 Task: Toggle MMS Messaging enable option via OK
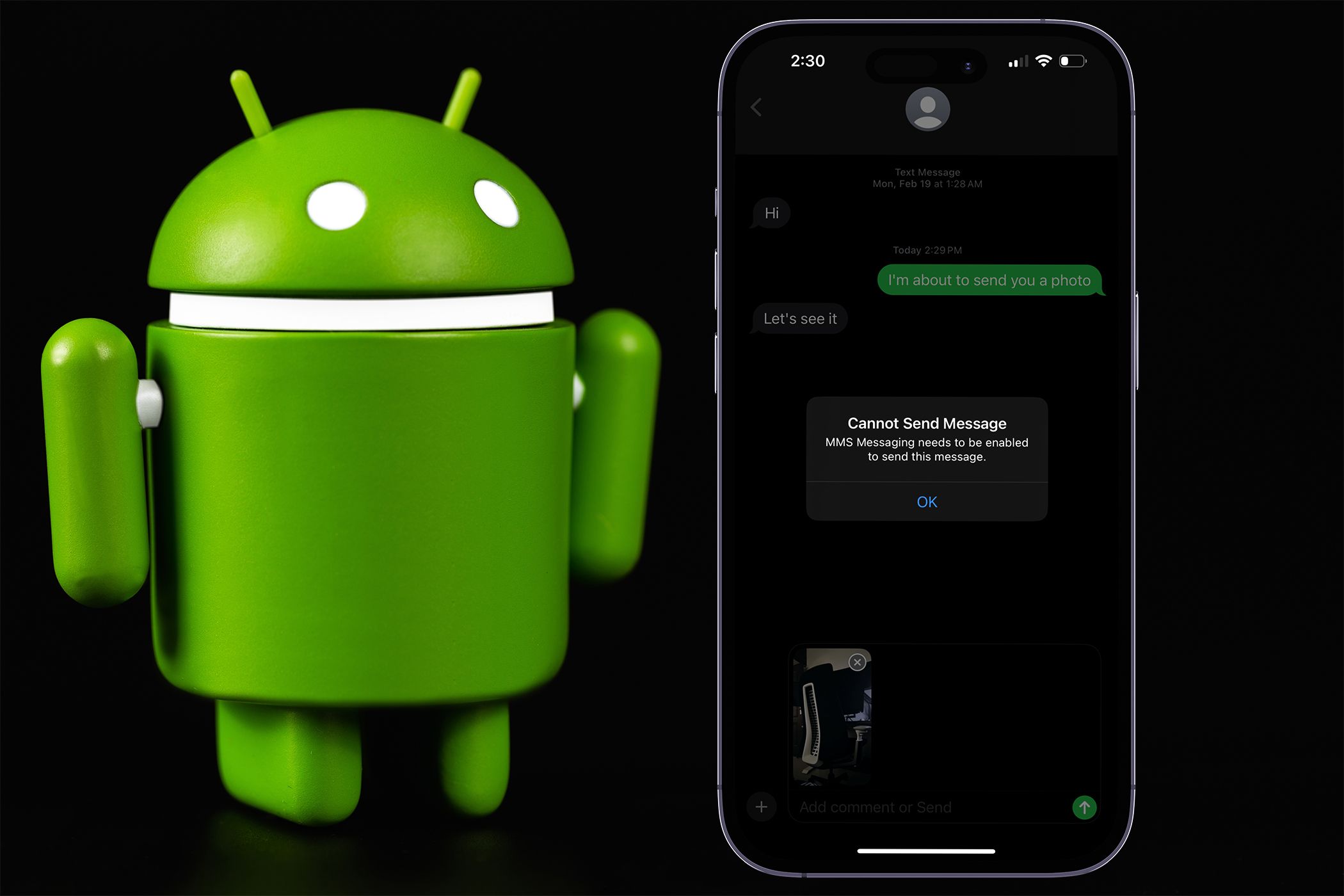pyautogui.click(x=928, y=503)
